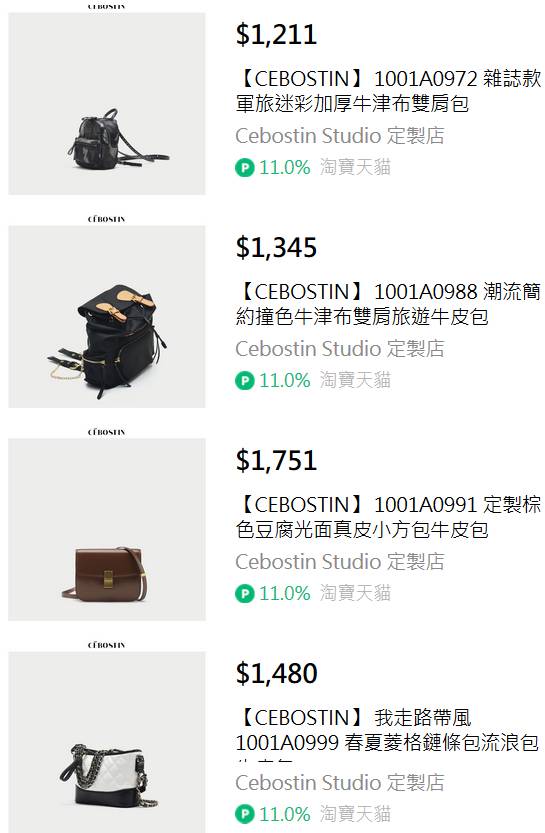The image size is (545, 833).
Task: Click the green P icon beside $1,211 item's 11.0%
Action: (244, 168)
